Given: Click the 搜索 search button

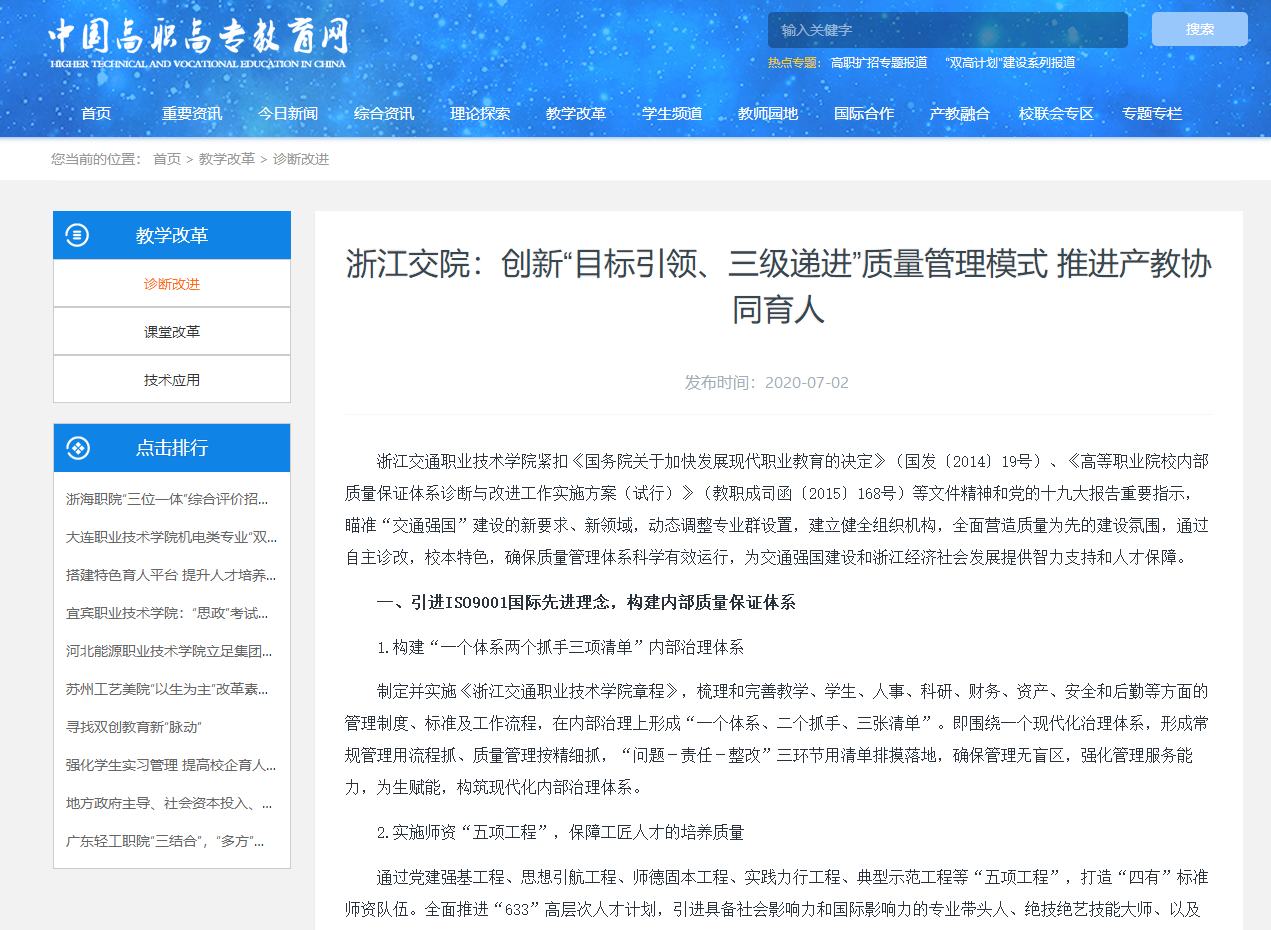Looking at the screenshot, I should tap(1199, 30).
